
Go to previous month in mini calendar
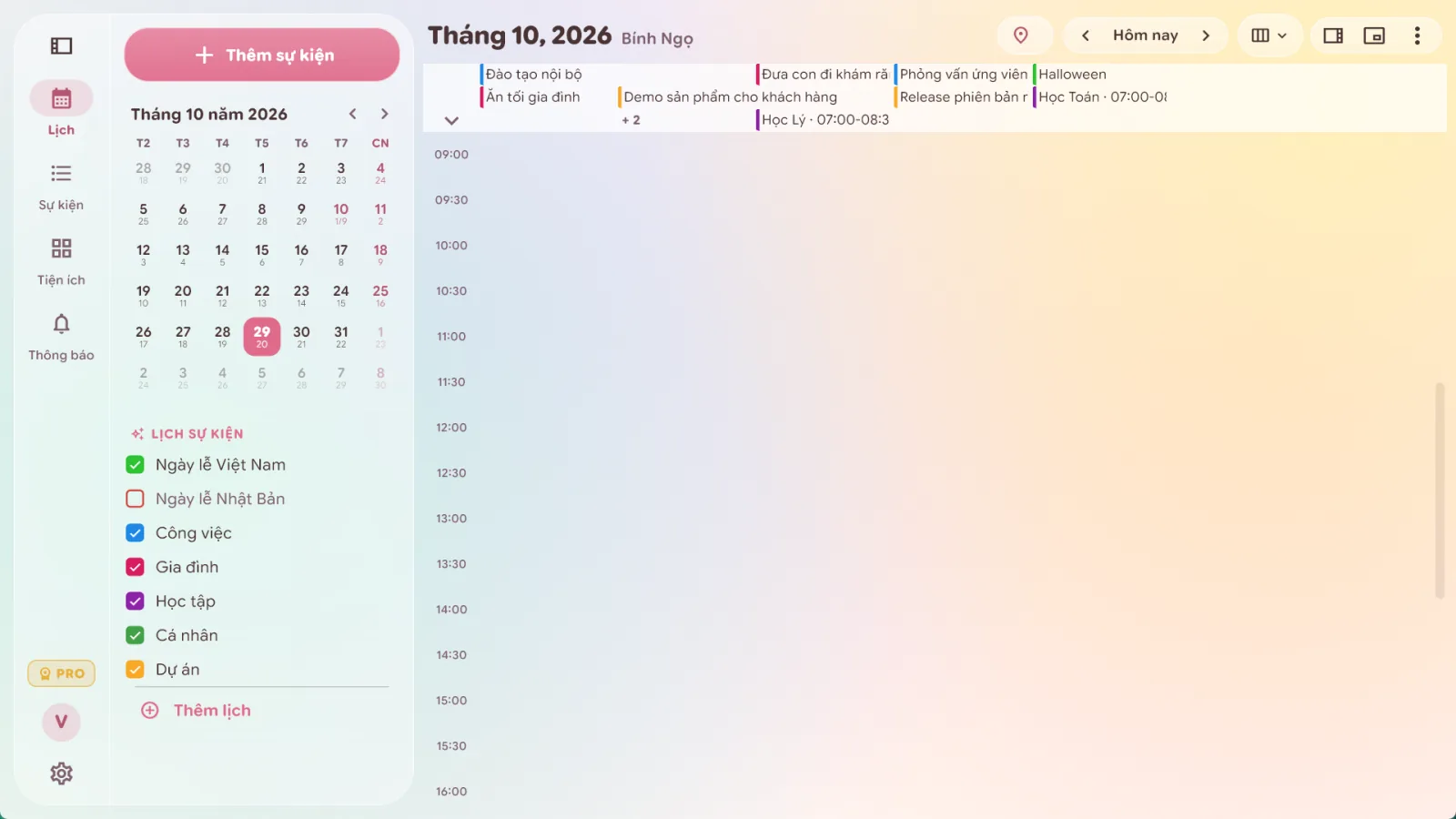[x=352, y=114]
